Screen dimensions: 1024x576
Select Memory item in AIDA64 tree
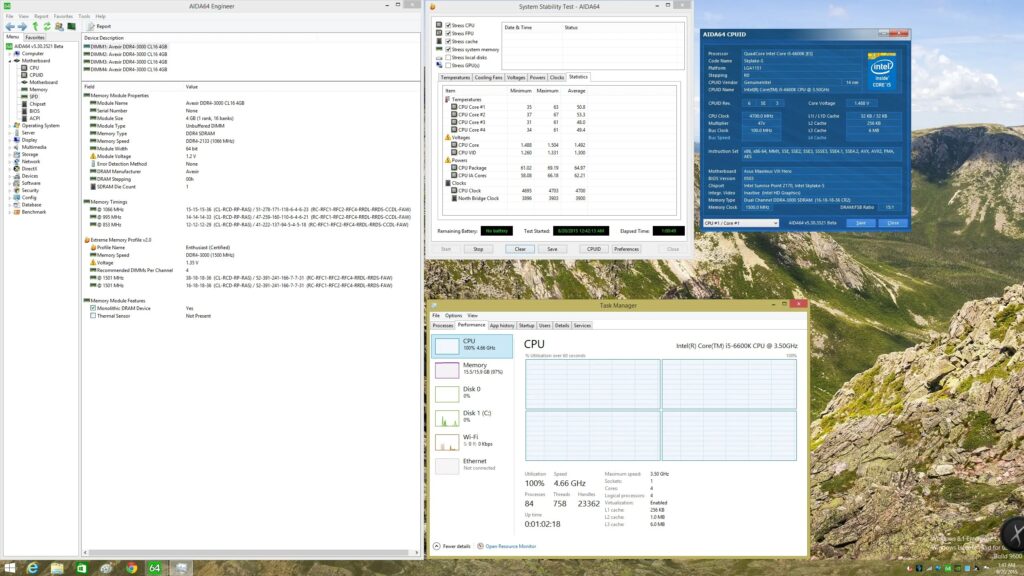(x=38, y=89)
